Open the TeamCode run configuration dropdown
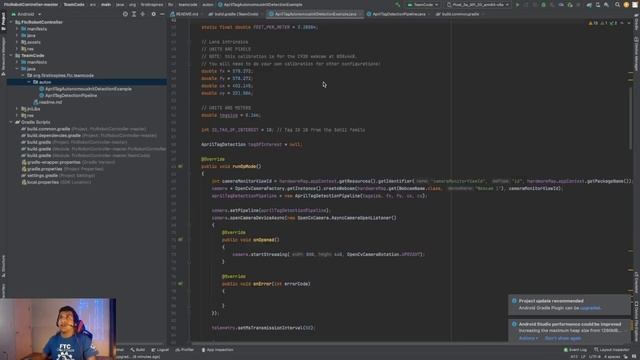Screen dimensions: 640x360 (423, 5)
